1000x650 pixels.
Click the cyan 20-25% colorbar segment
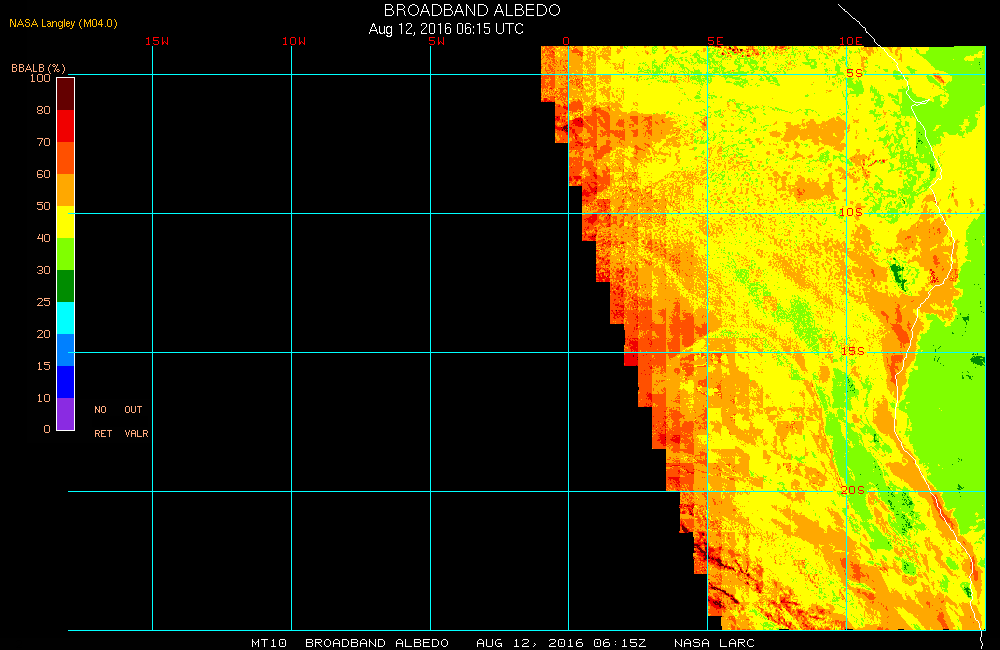(65, 318)
